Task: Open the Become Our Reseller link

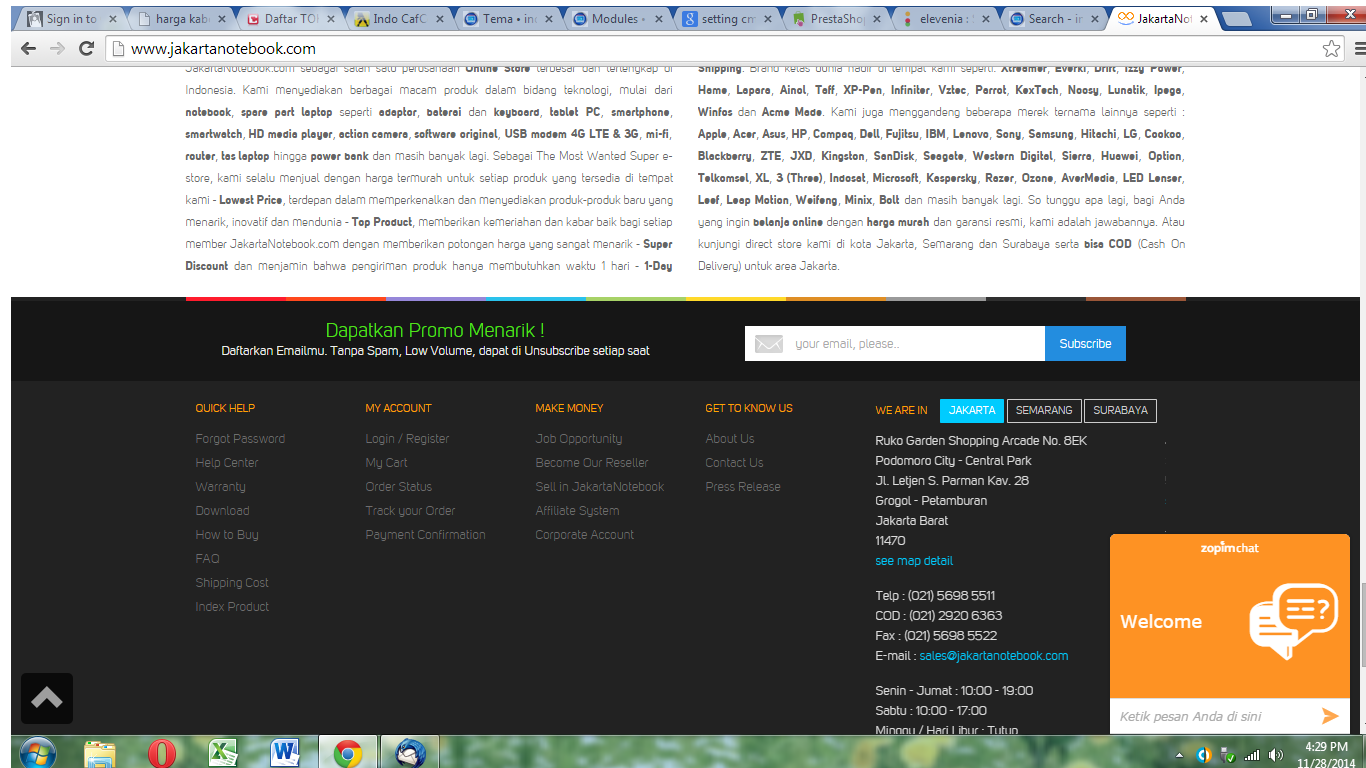Action: click(592, 463)
